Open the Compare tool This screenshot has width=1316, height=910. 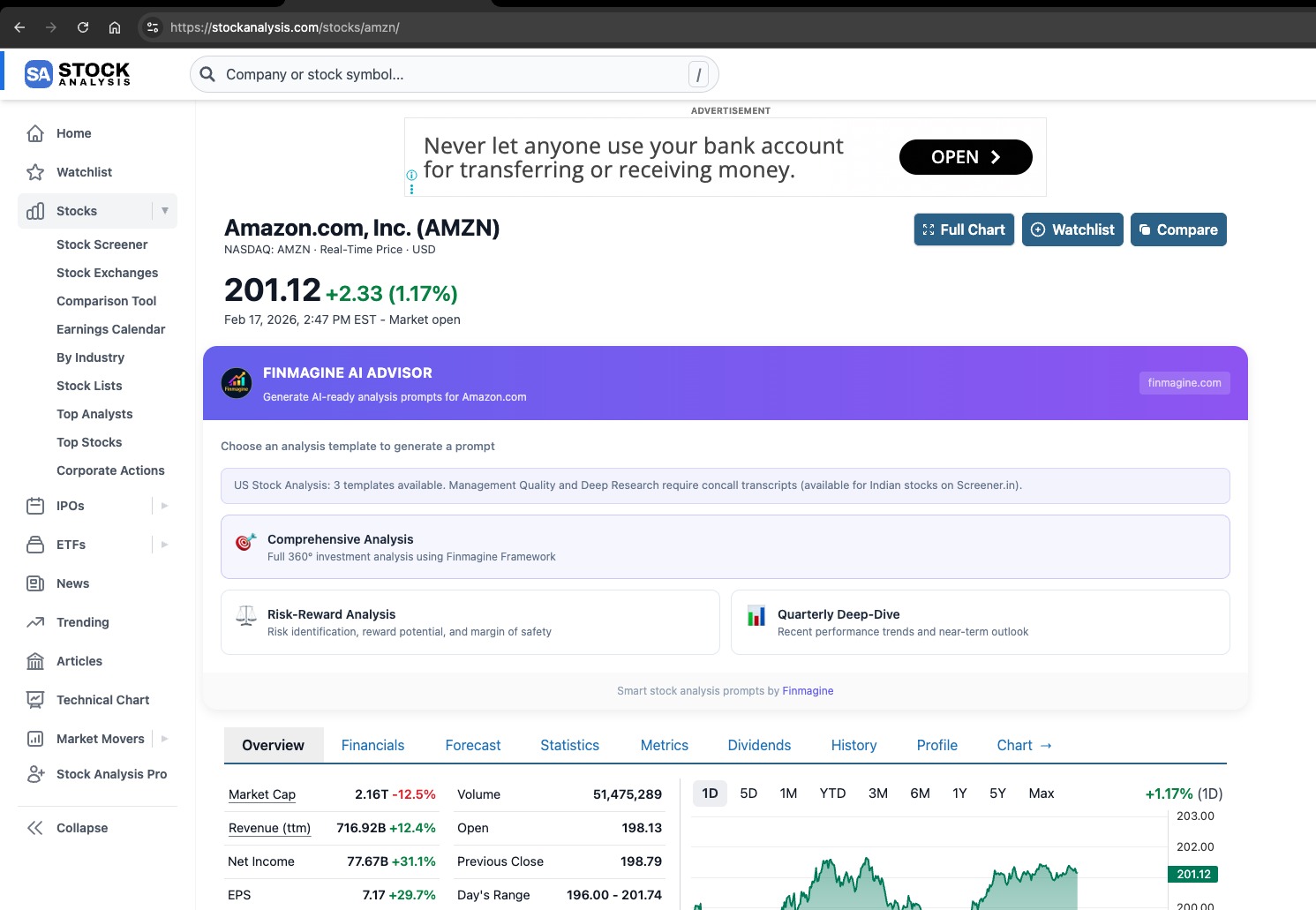pos(1178,229)
